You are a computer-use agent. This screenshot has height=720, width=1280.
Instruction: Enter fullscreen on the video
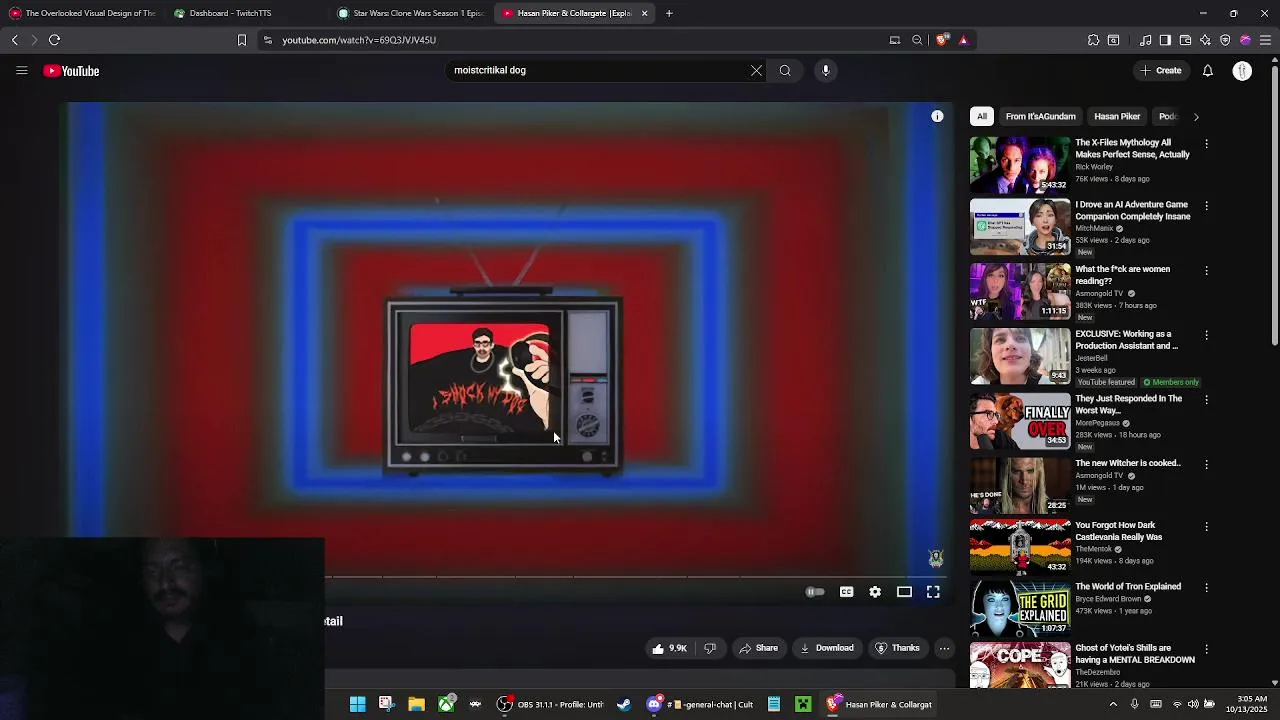click(933, 592)
